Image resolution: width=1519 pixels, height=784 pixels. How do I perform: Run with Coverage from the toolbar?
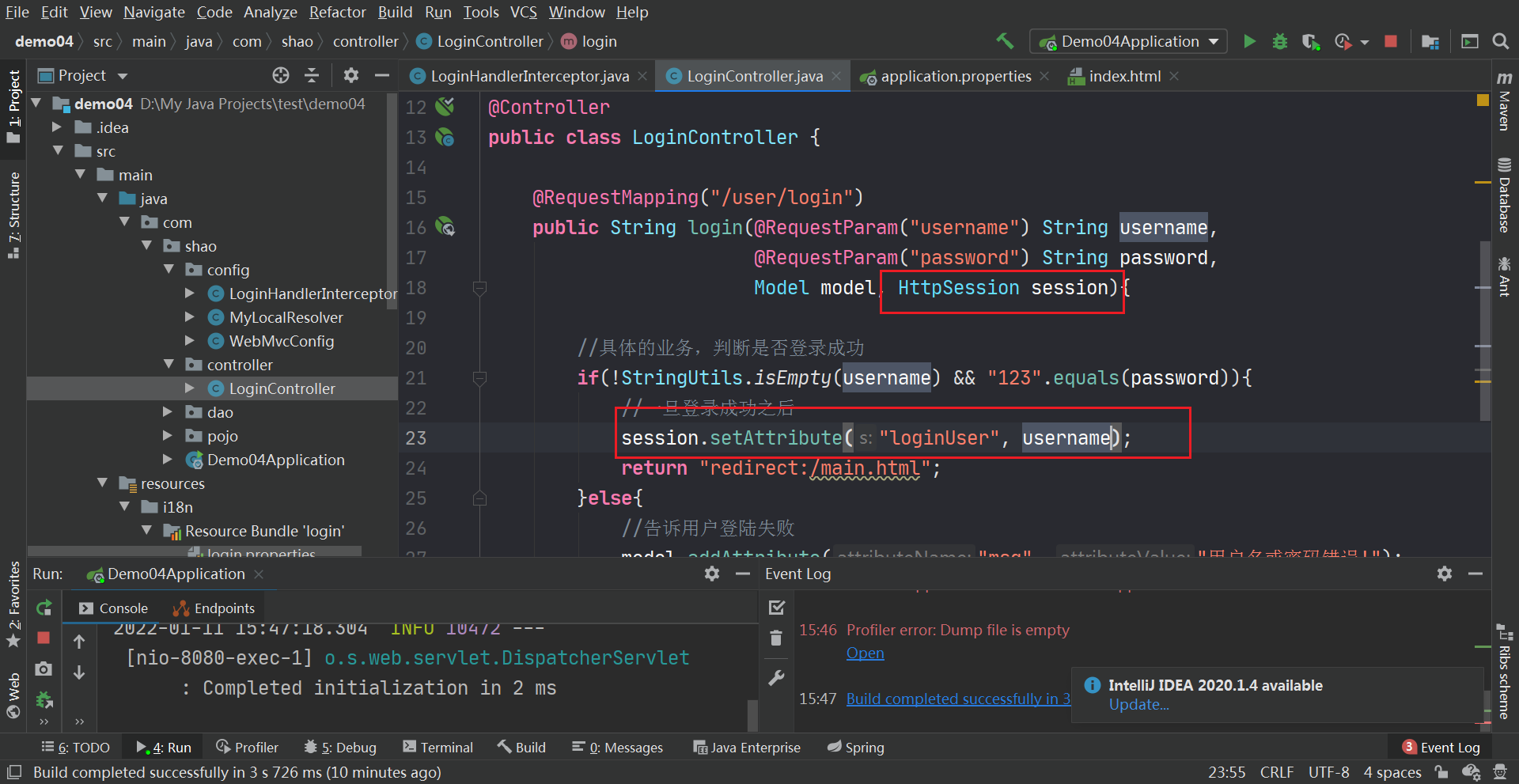tap(1311, 41)
